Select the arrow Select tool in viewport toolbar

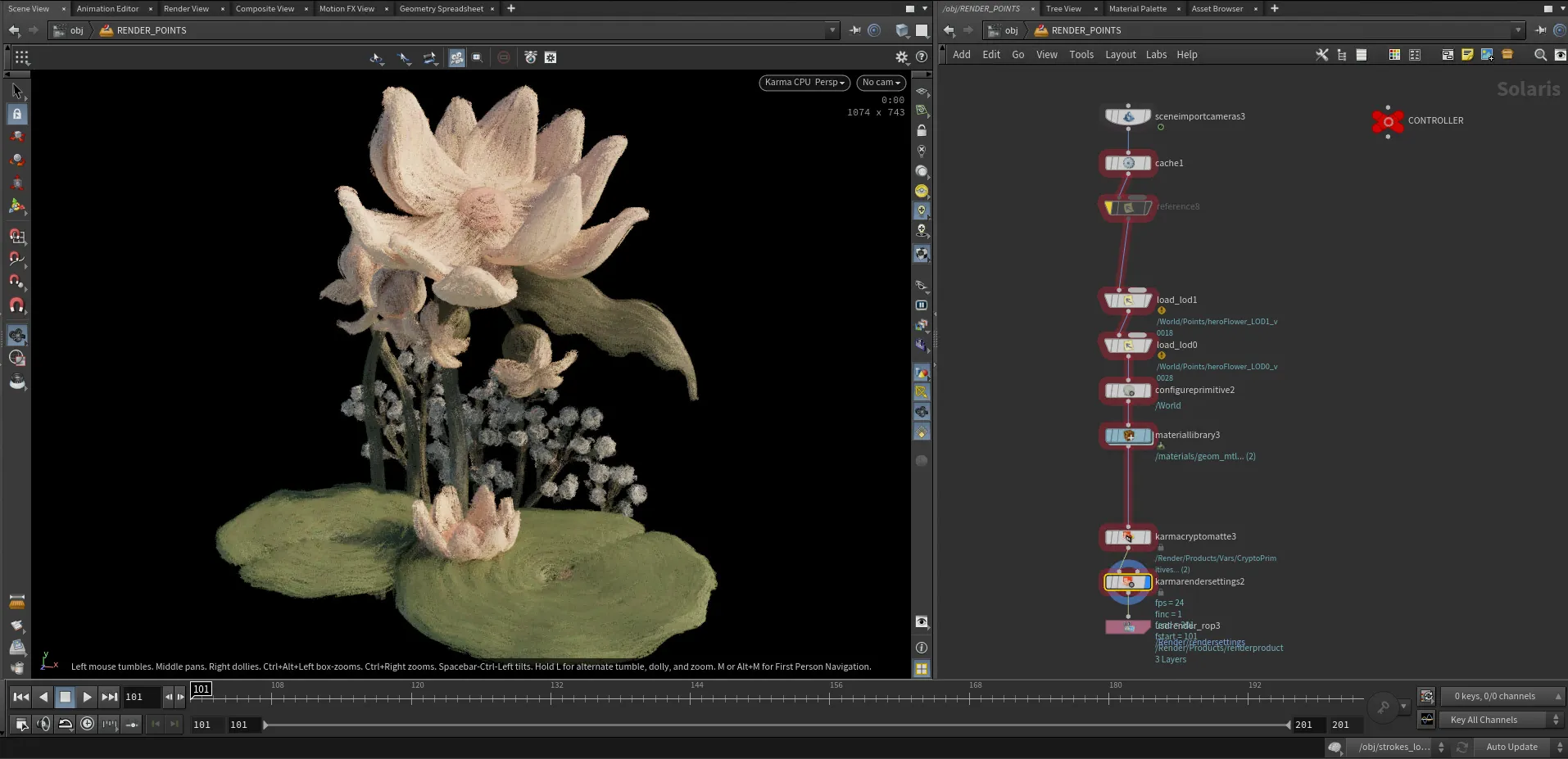16,91
